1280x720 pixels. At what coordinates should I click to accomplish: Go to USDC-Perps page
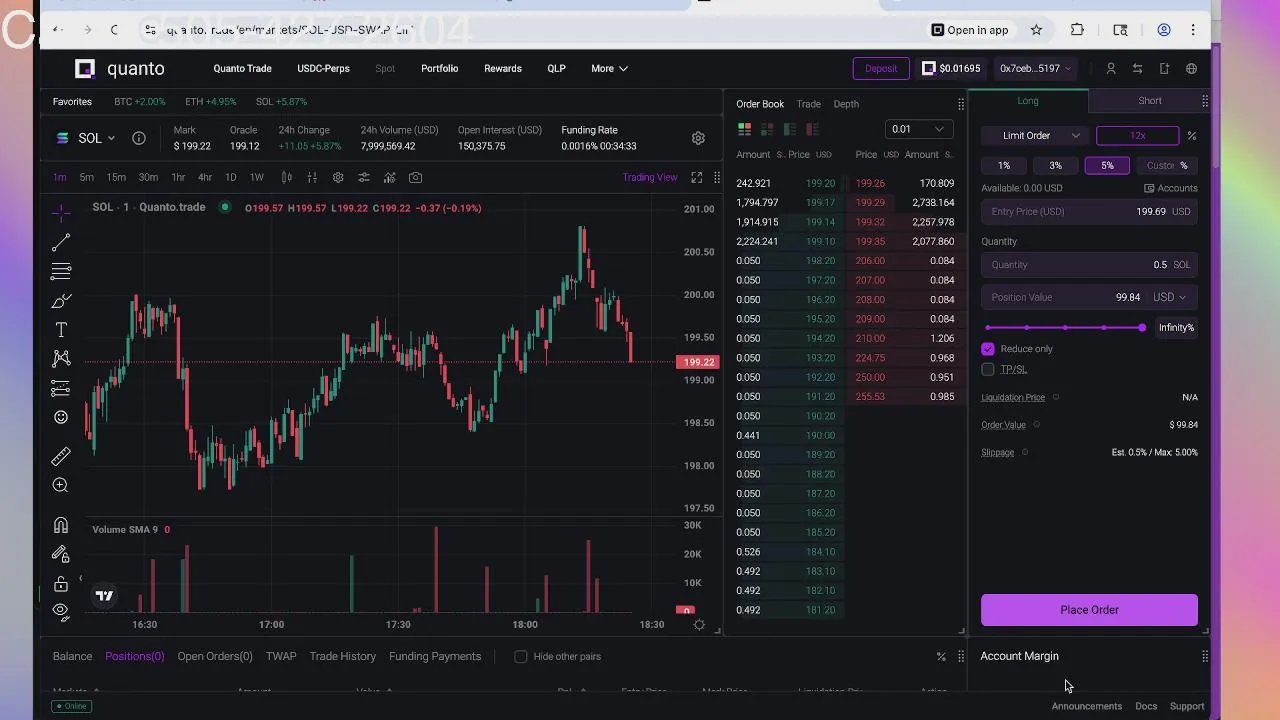coord(323,68)
